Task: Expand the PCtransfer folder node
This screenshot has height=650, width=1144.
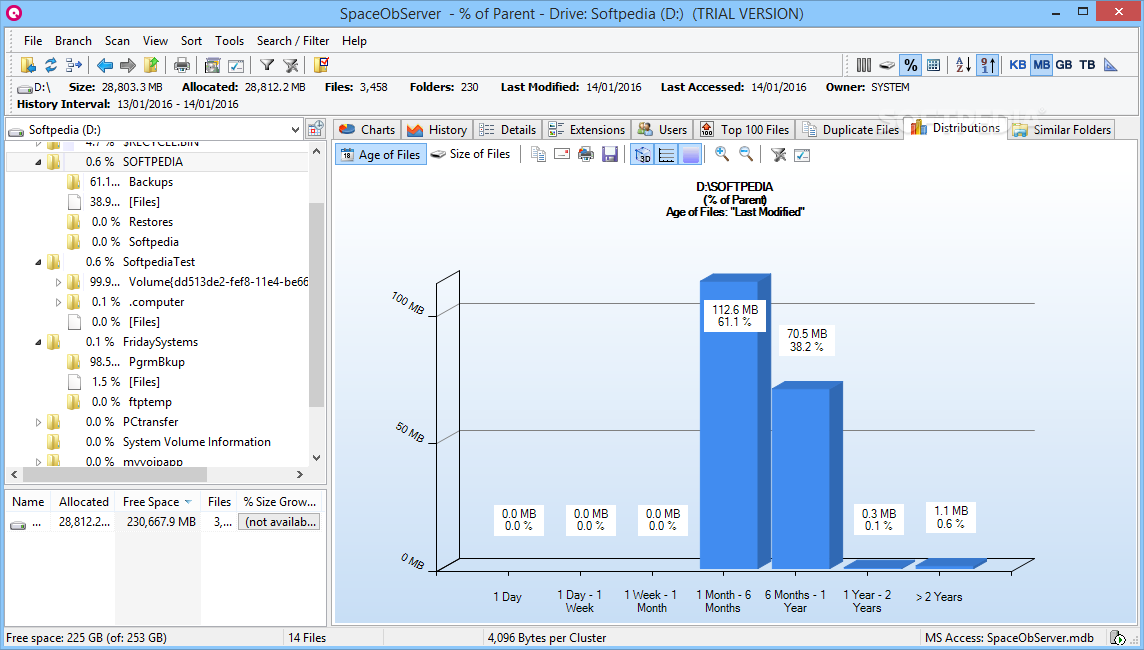Action: [38, 422]
